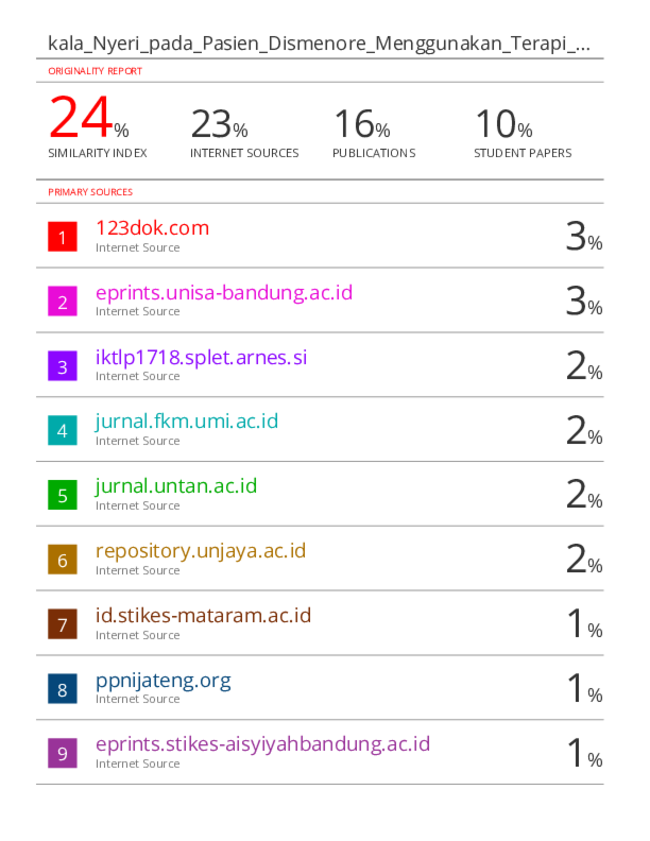Viewport: 650px width, 841px height.
Task: Click the document title at top
Action: (x=318, y=44)
